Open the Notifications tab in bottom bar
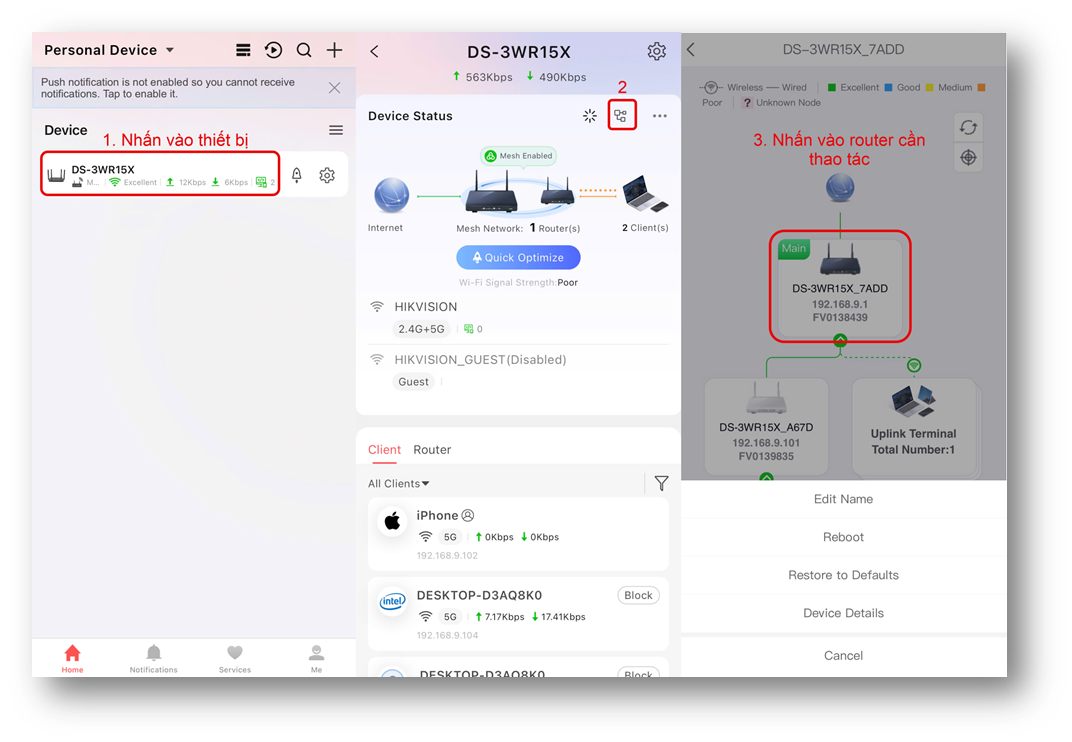Screen dimensions: 1072x742 [153, 657]
